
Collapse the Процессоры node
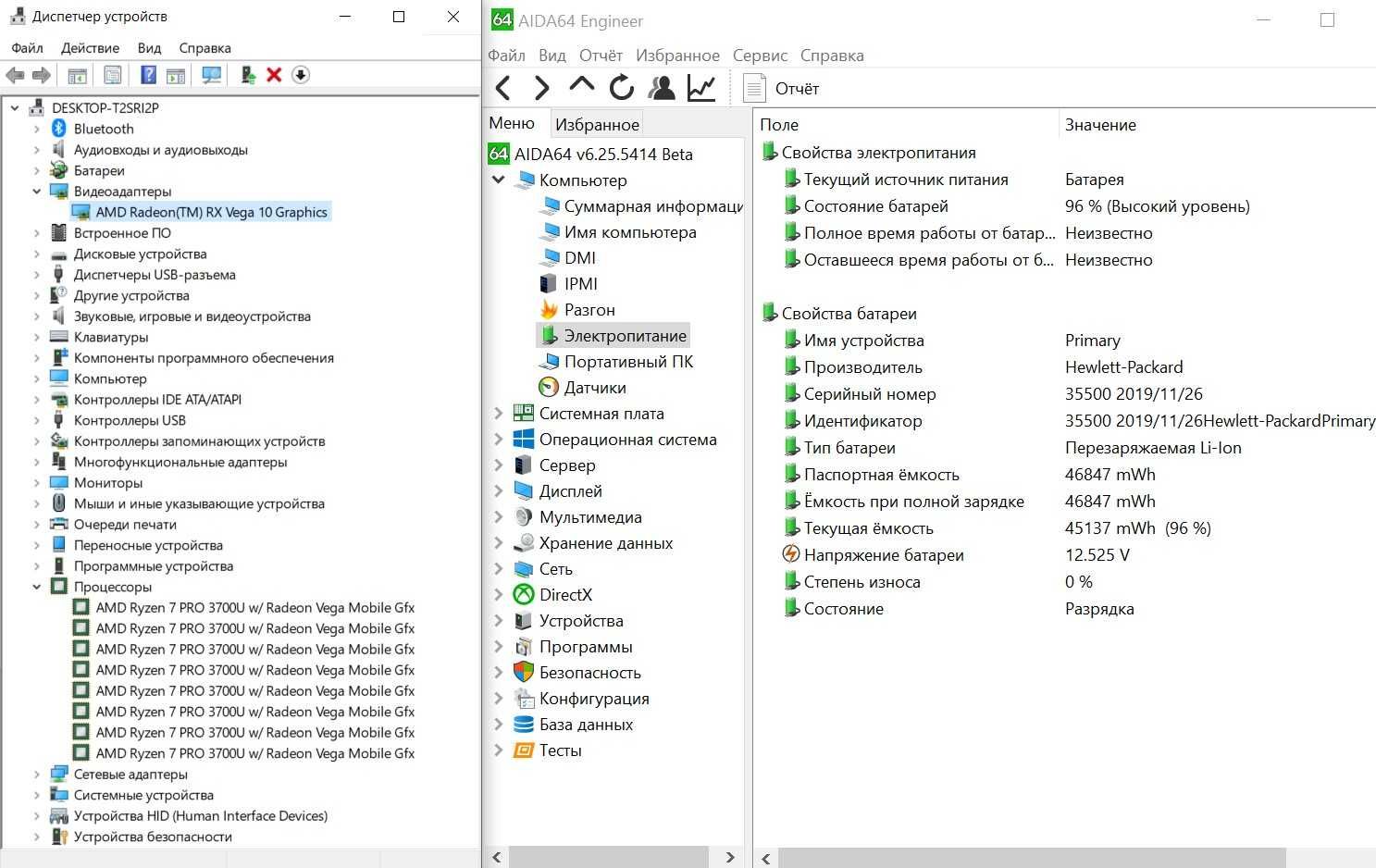coord(37,587)
